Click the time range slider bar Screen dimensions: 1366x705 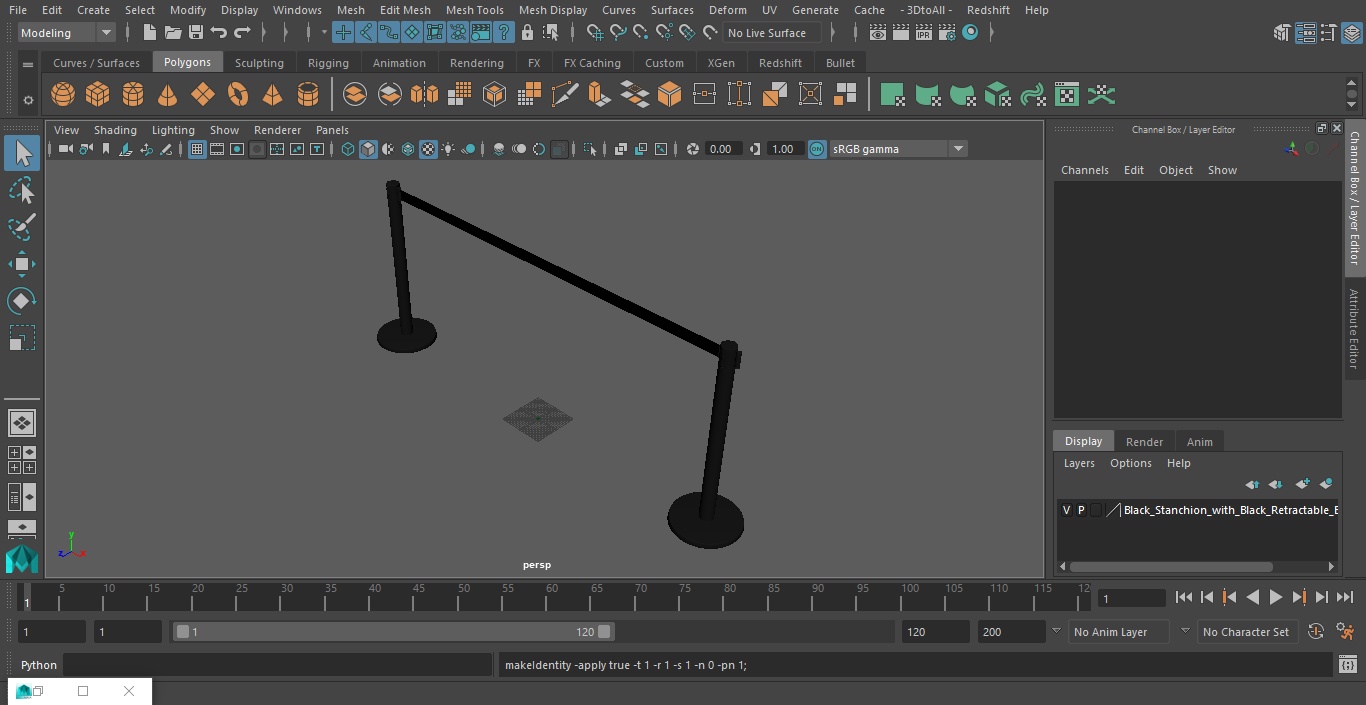(393, 632)
